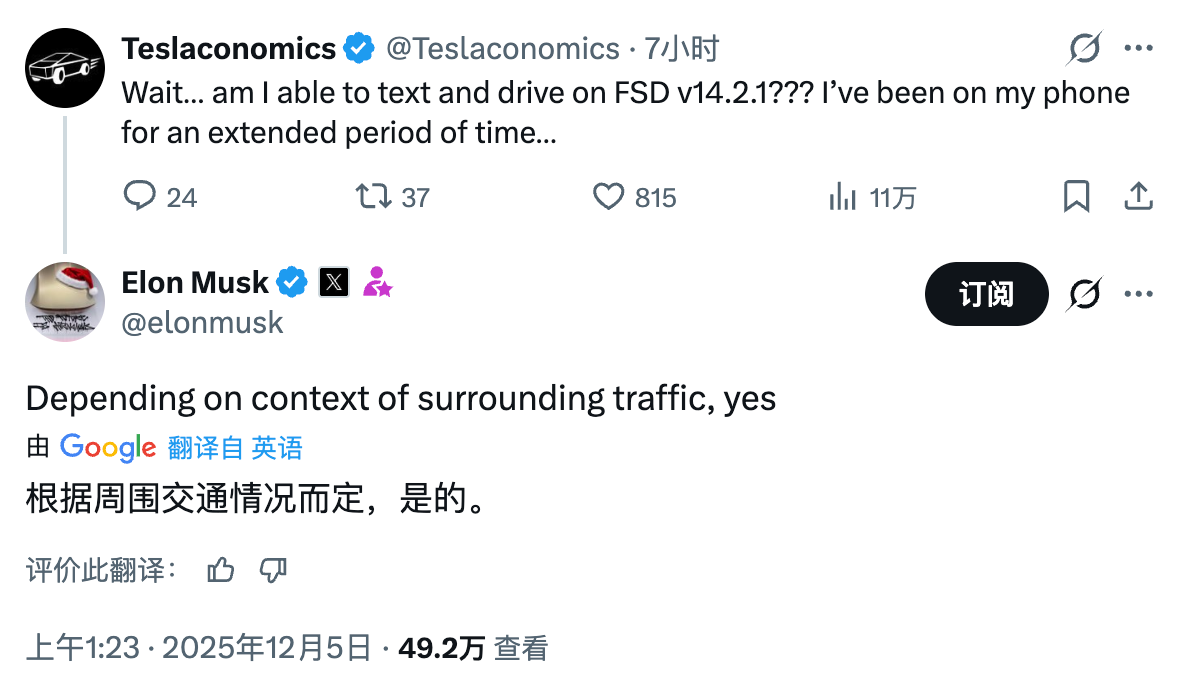Click thumbs down to rate translation
Viewport: 1178px width, 682px height.
273,571
